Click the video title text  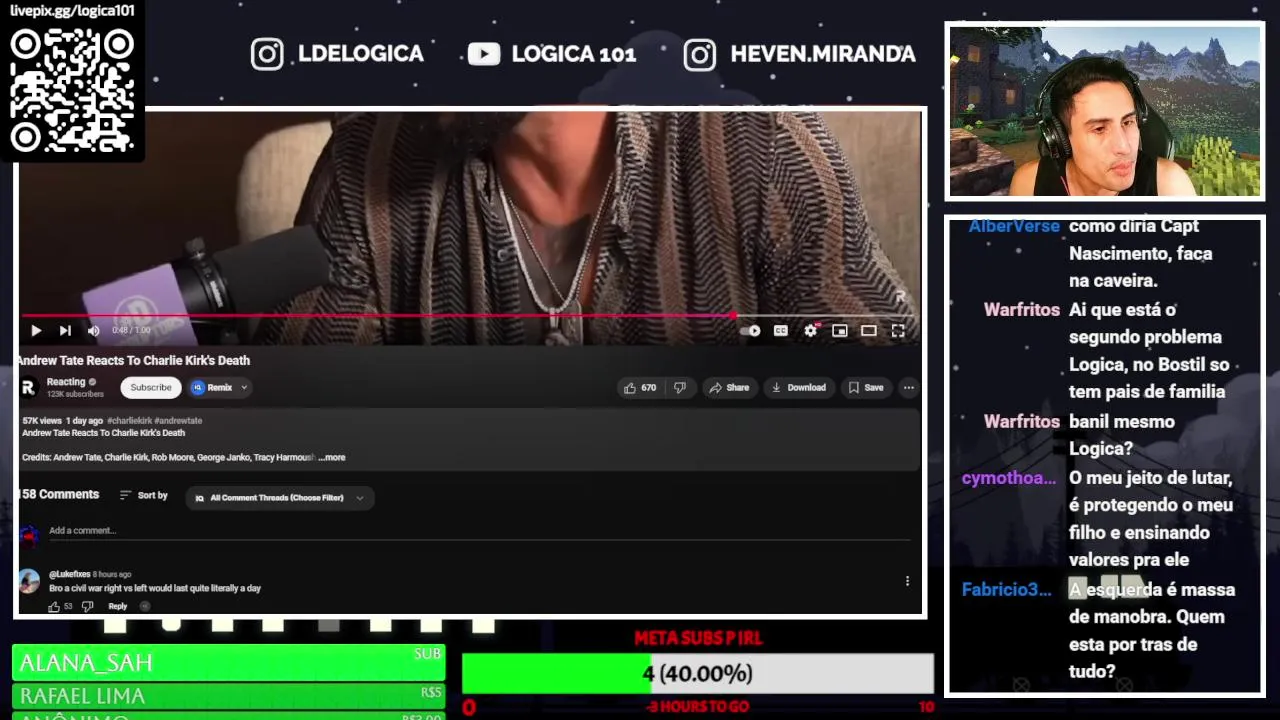[x=133, y=361]
